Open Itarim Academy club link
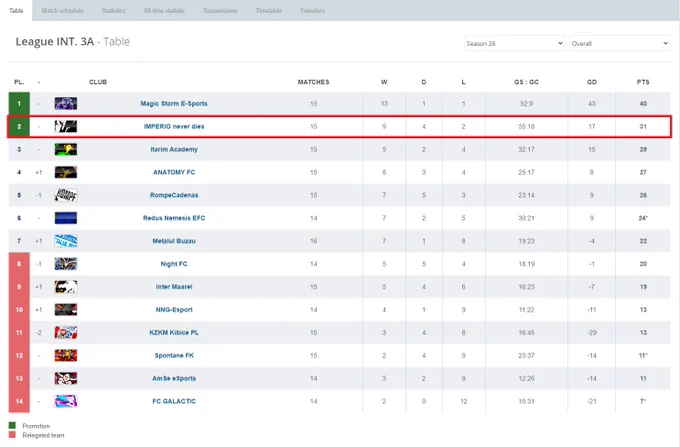 pos(174,150)
